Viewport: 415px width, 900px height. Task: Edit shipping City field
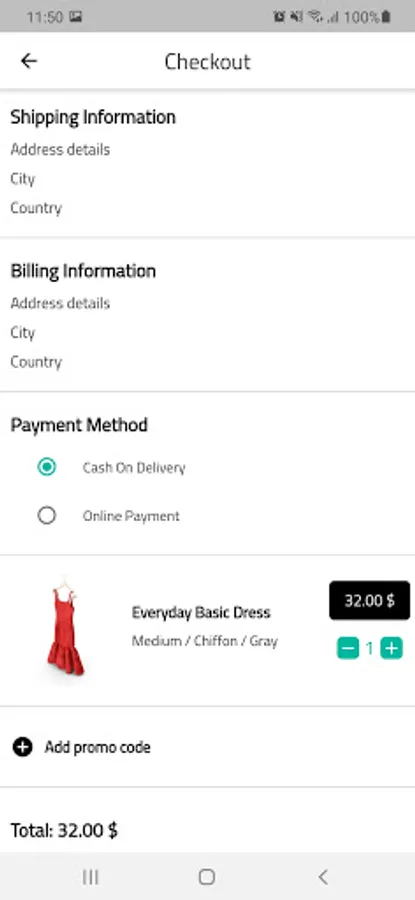point(23,179)
